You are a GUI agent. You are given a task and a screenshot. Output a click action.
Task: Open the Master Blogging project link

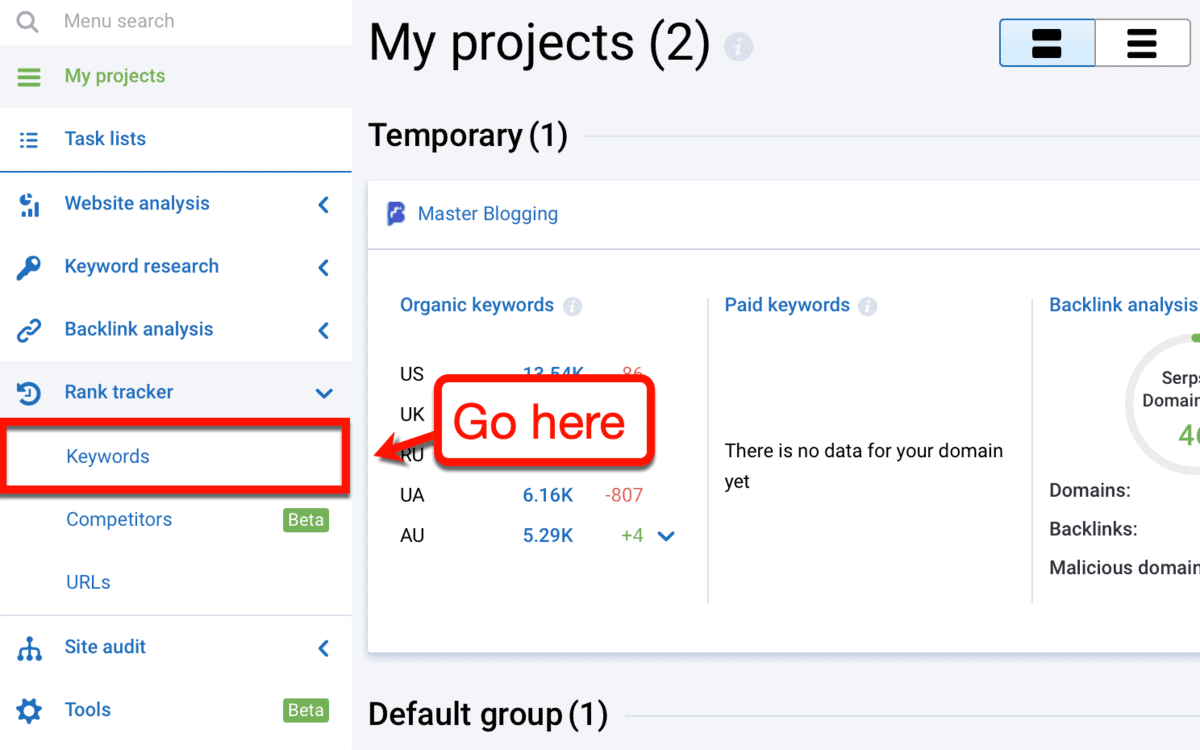coord(487,214)
